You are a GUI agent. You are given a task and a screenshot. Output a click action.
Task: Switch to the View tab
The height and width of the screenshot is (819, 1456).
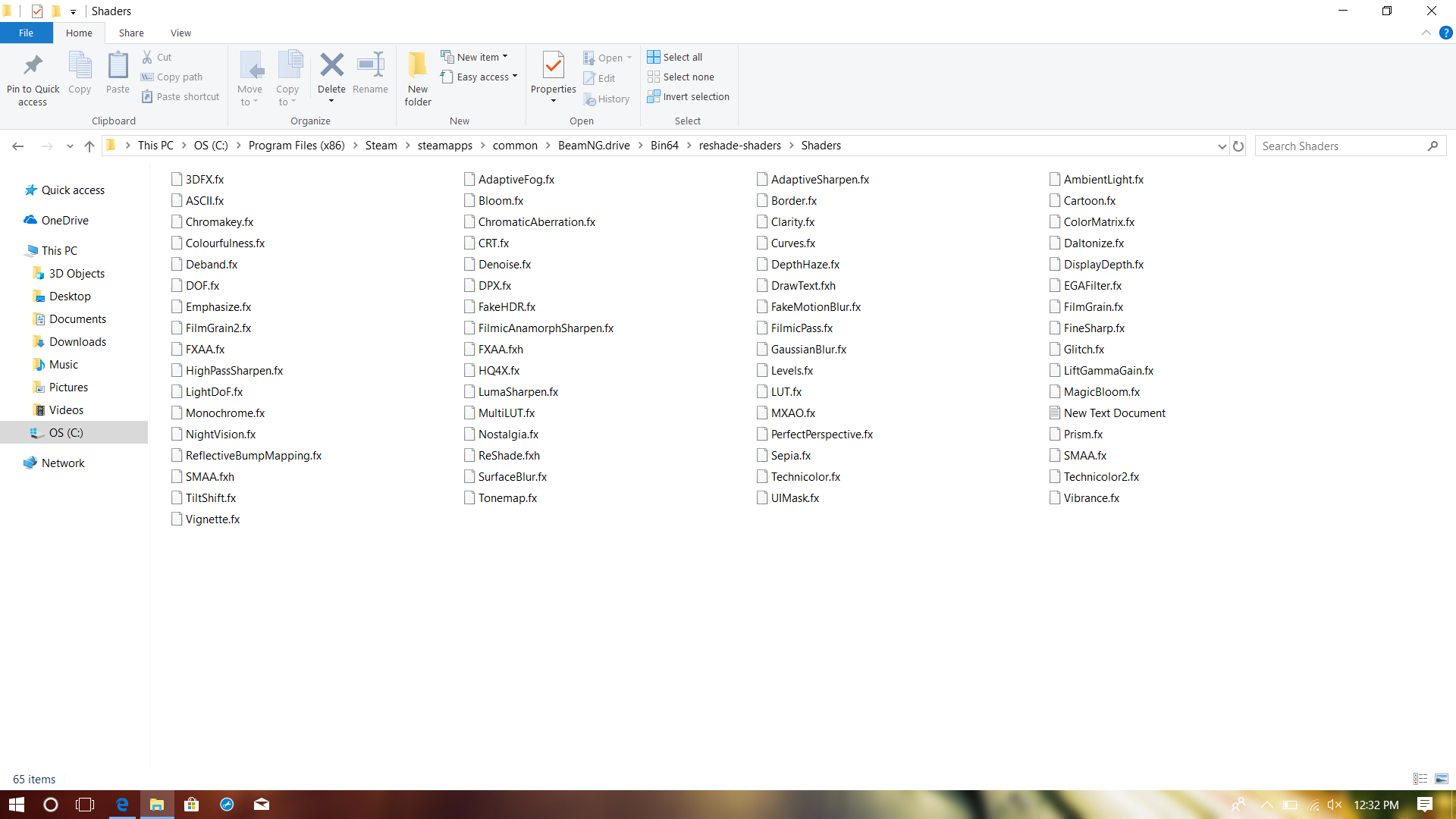[x=180, y=33]
